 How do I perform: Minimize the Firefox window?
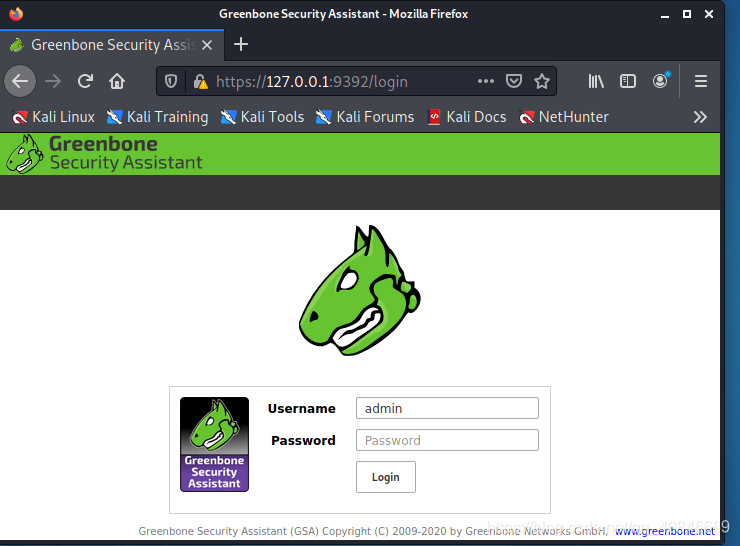[665, 15]
